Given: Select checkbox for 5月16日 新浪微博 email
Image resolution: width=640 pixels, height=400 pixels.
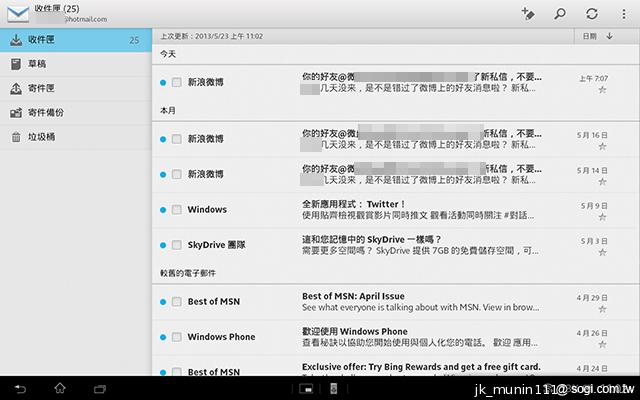Looking at the screenshot, I should point(176,139).
